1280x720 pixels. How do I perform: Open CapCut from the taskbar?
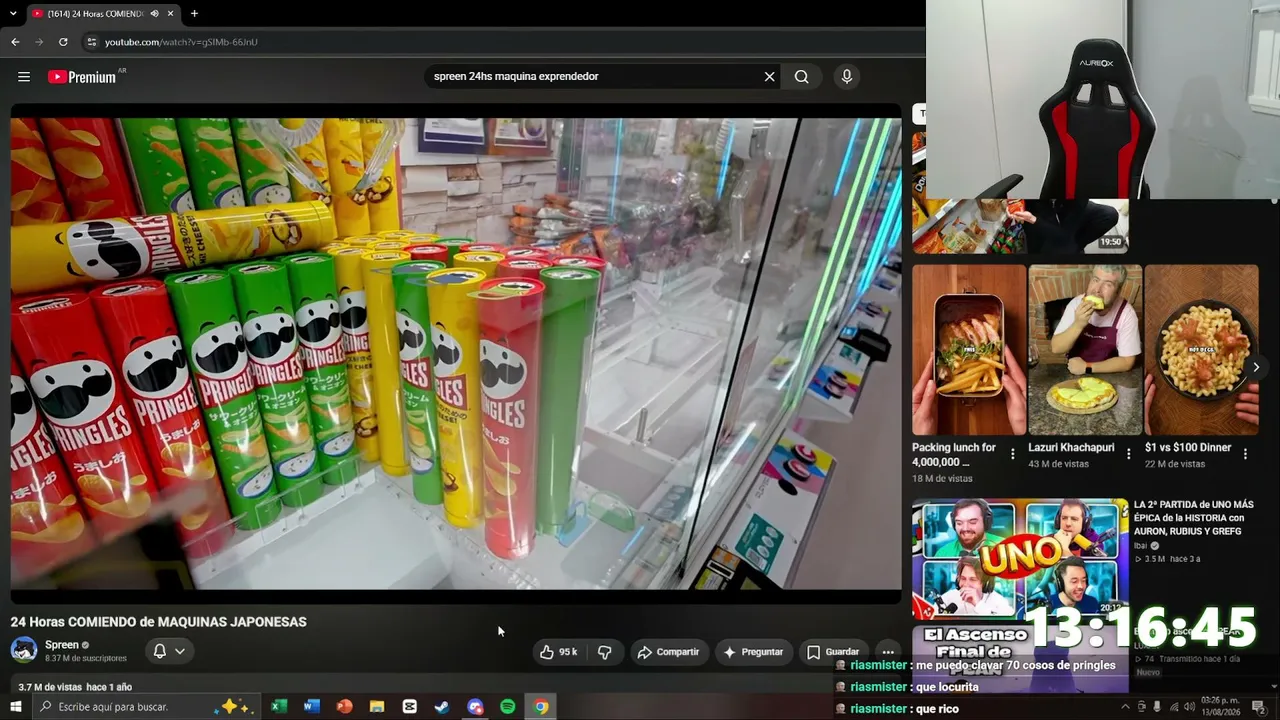pos(409,707)
